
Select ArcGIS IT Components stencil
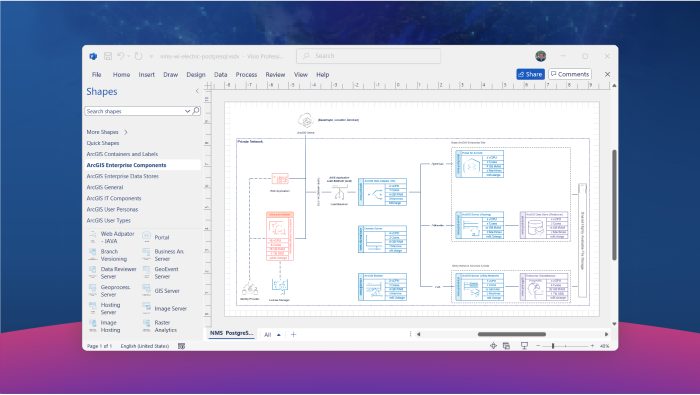[x=114, y=198]
